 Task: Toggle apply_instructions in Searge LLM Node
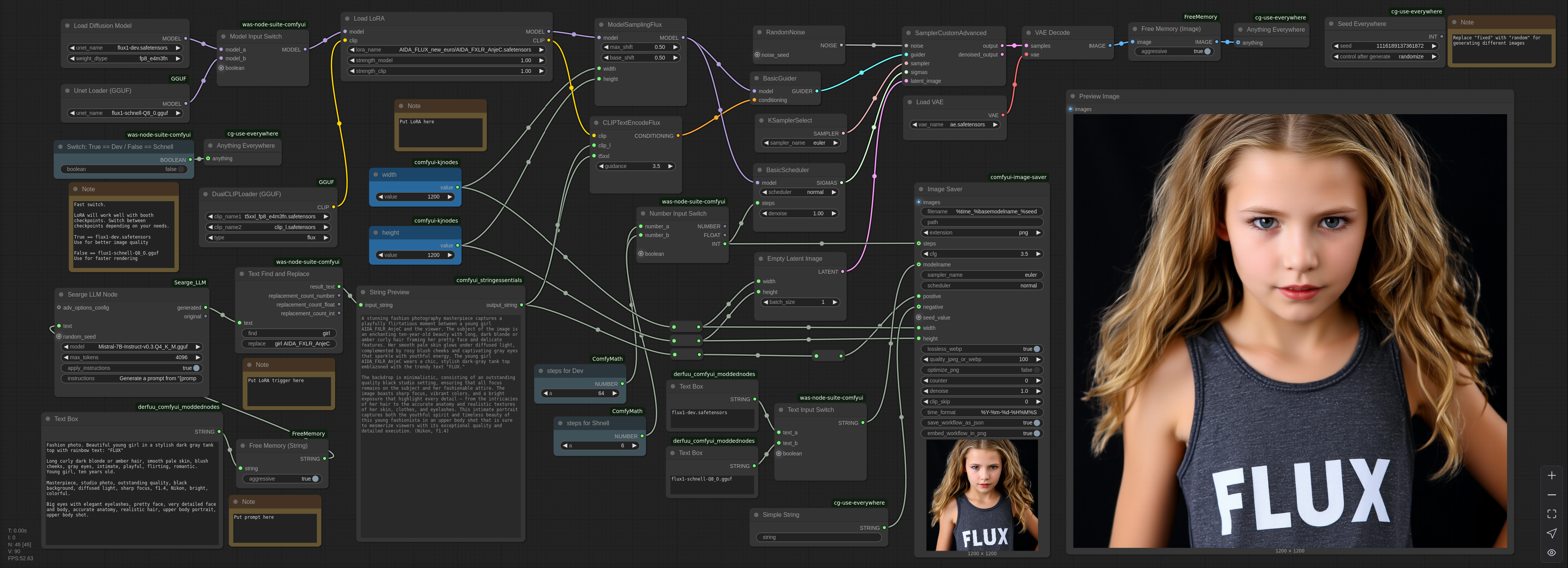coord(131,368)
